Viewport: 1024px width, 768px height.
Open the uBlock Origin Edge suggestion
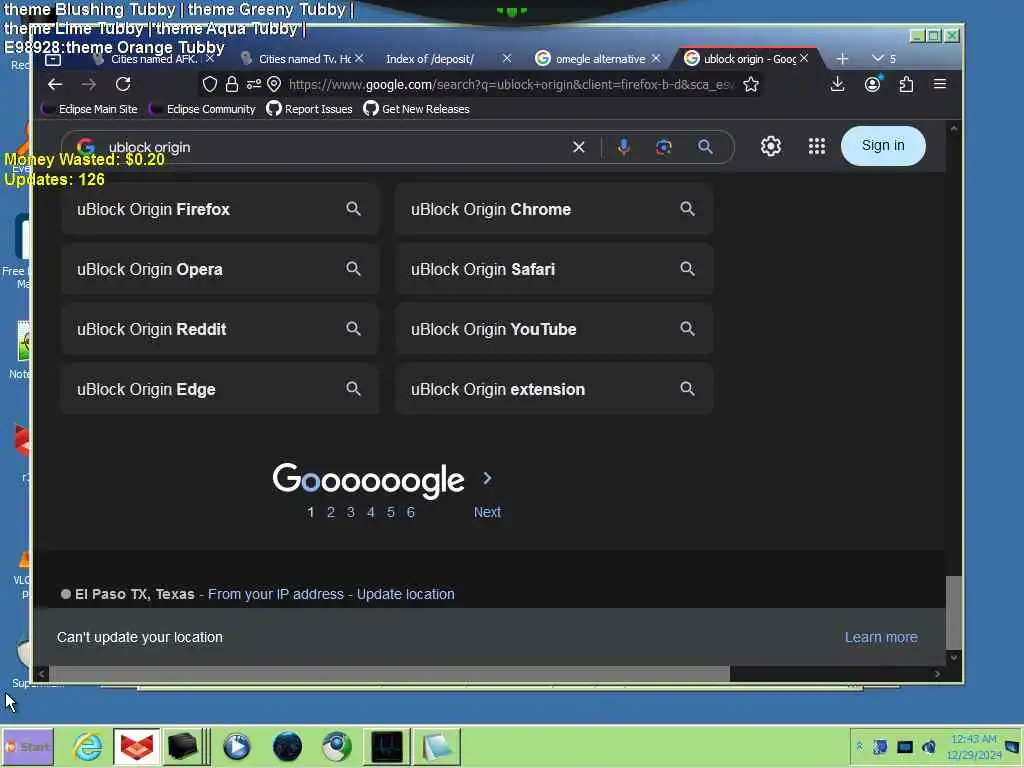[x=220, y=389]
